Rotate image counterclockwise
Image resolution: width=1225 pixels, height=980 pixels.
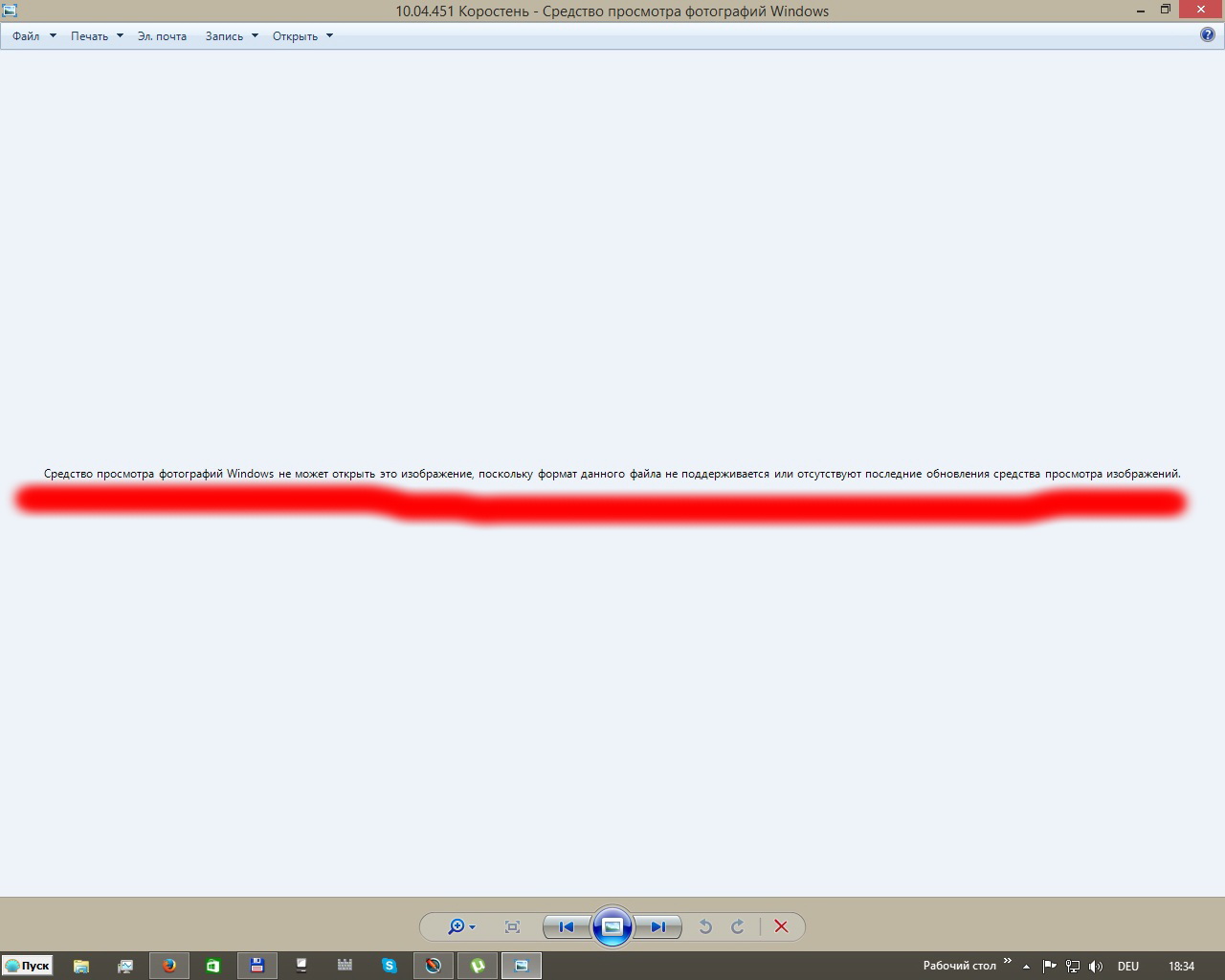click(705, 926)
